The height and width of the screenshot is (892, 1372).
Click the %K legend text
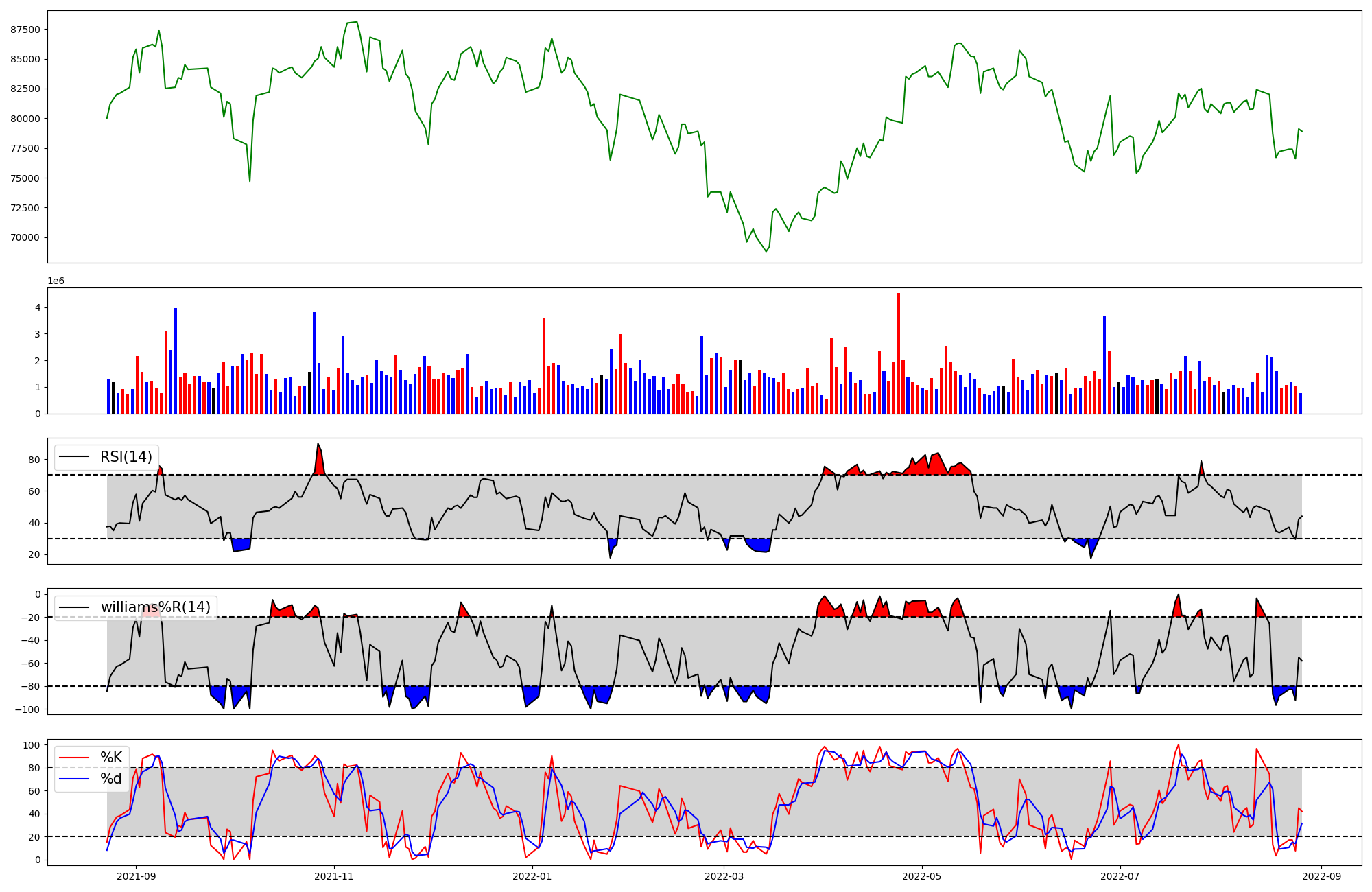[x=111, y=758]
